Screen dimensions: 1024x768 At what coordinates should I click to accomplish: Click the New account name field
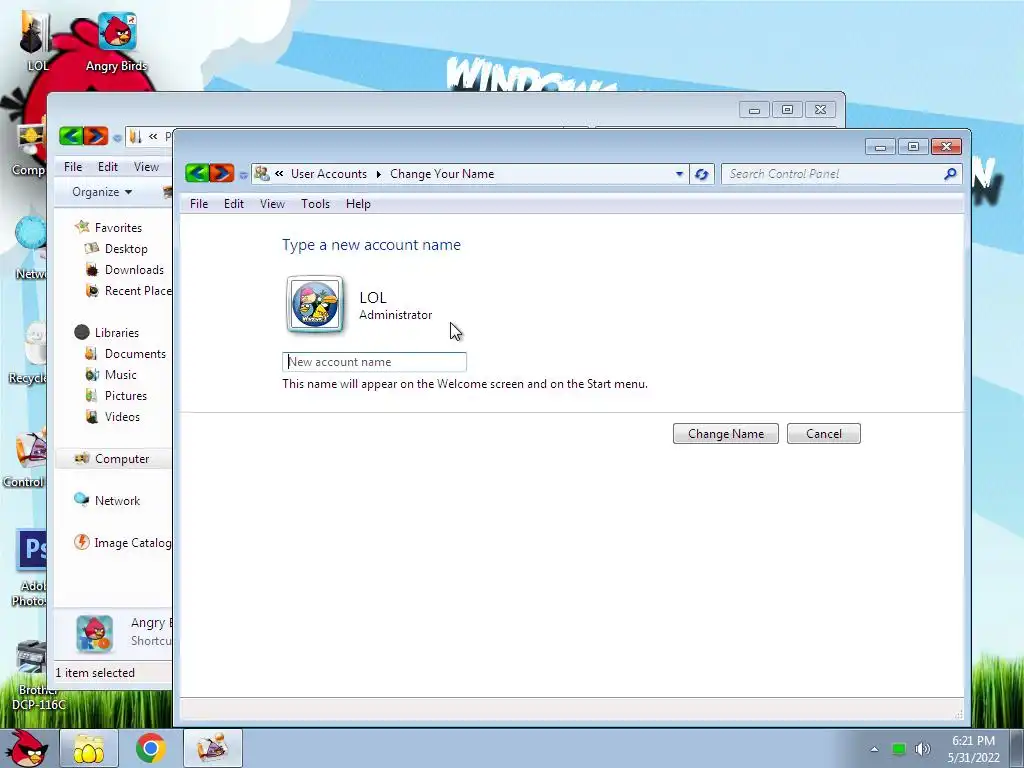coord(374,362)
